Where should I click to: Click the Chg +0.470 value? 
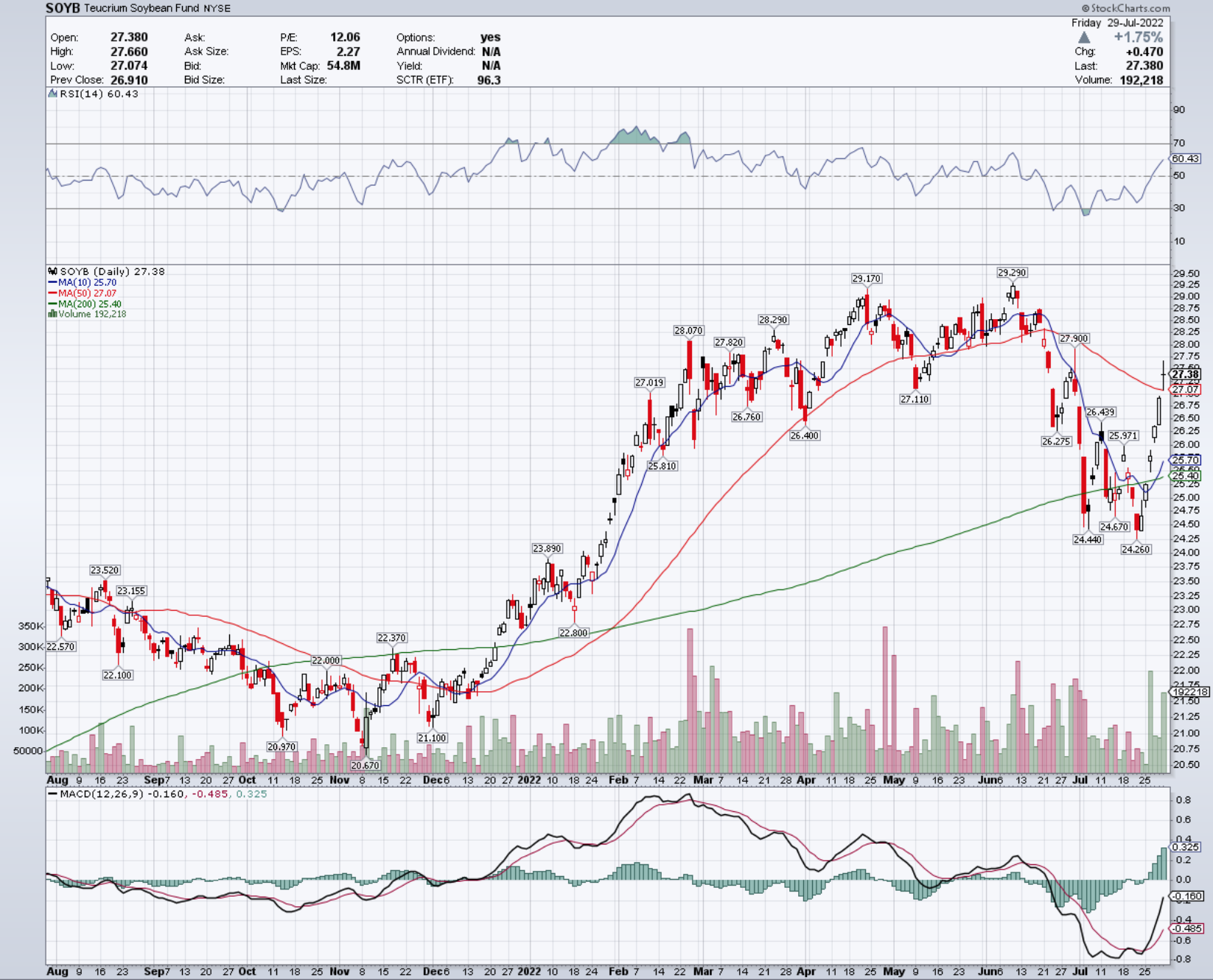(x=1144, y=52)
